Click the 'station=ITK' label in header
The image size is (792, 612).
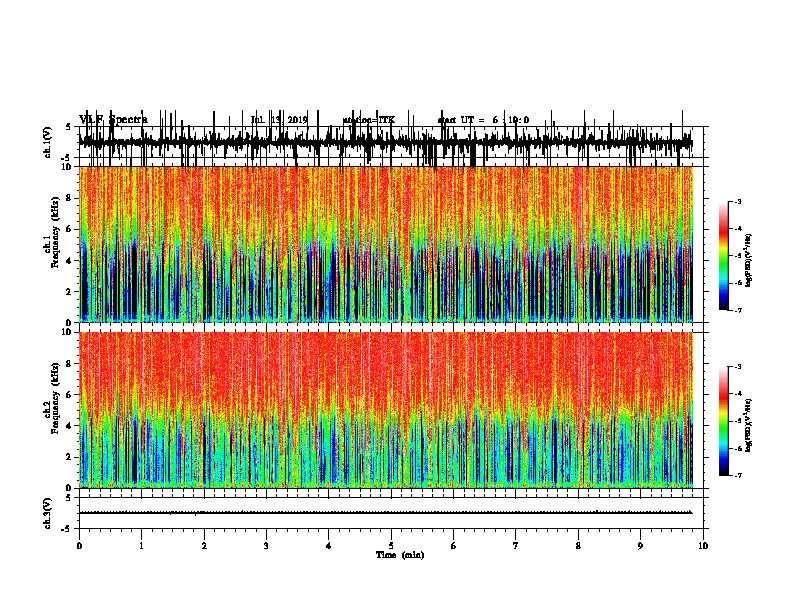369,120
